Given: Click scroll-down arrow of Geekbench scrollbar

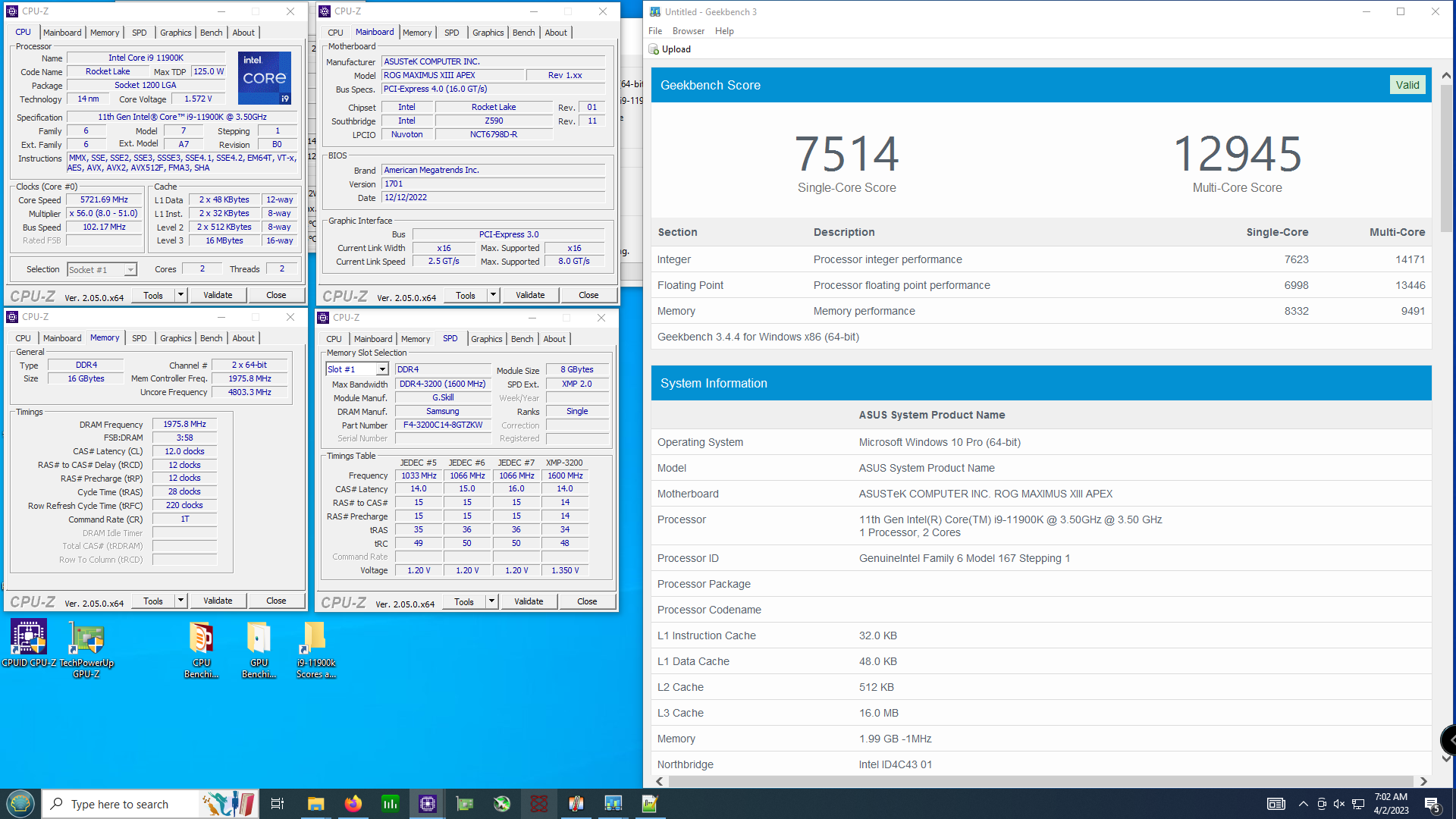Looking at the screenshot, I should 1446,758.
